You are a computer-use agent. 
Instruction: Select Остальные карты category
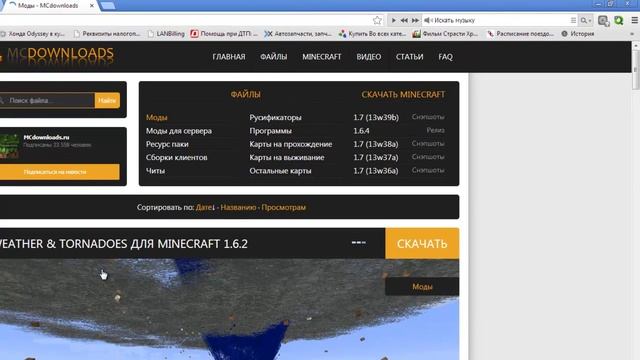280,171
